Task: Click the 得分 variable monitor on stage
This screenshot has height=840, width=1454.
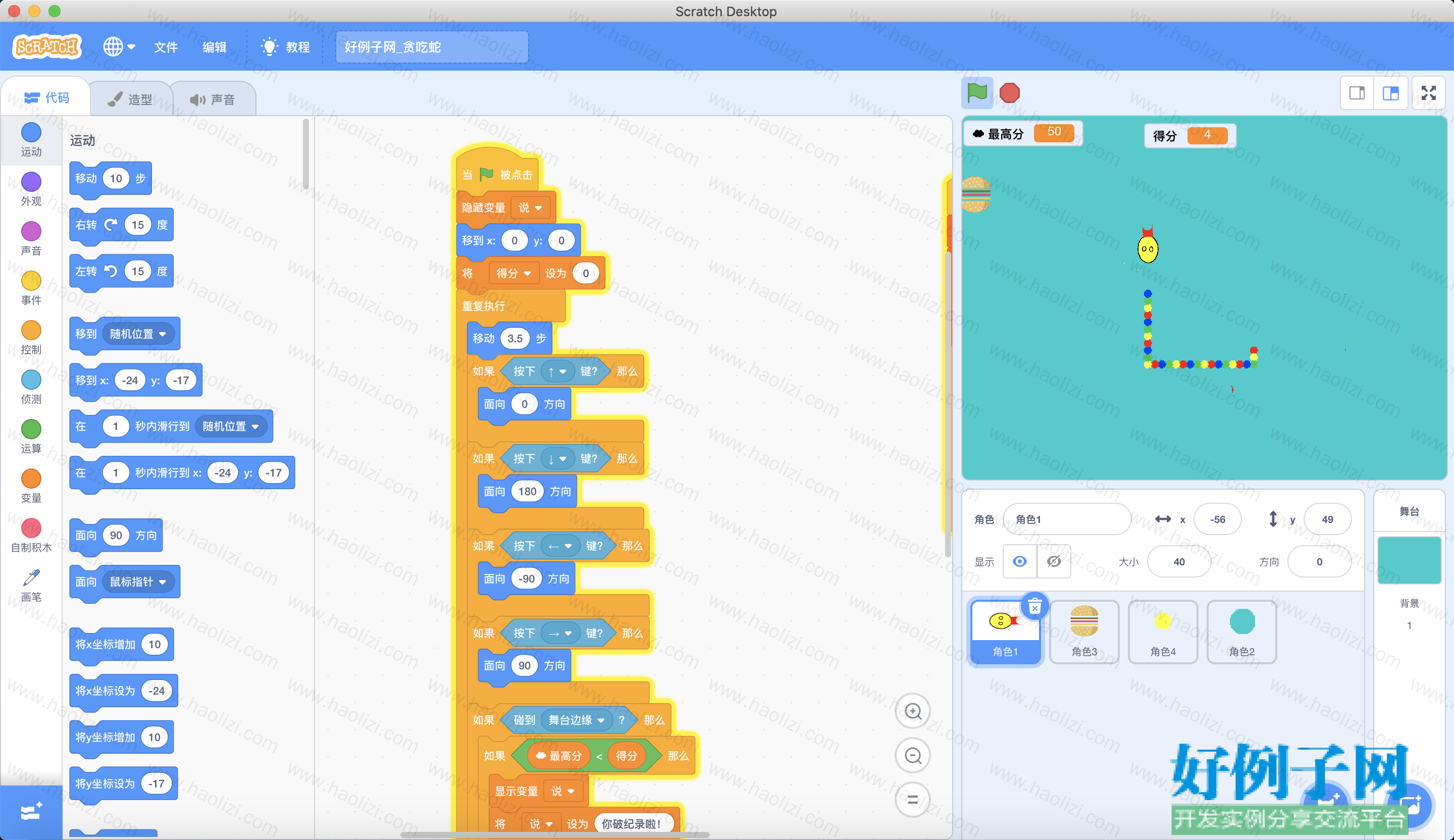Action: click(x=1190, y=136)
